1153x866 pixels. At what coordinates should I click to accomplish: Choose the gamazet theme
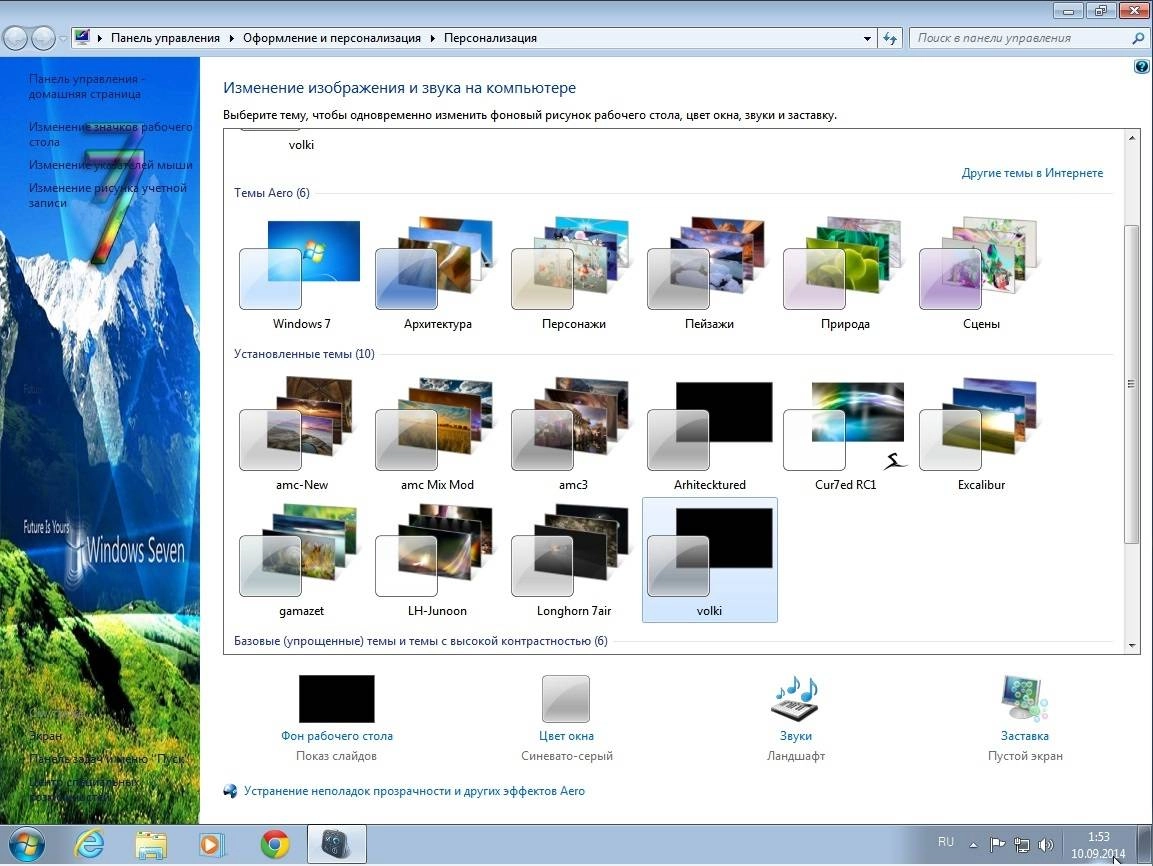(x=301, y=560)
